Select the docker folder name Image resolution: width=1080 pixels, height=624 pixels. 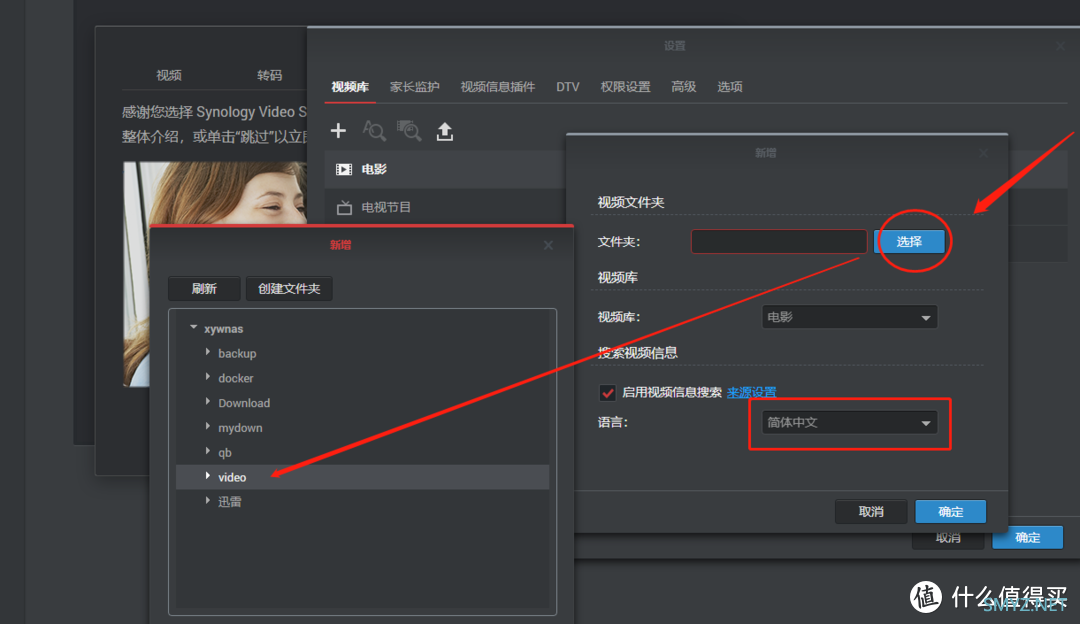pyautogui.click(x=236, y=378)
